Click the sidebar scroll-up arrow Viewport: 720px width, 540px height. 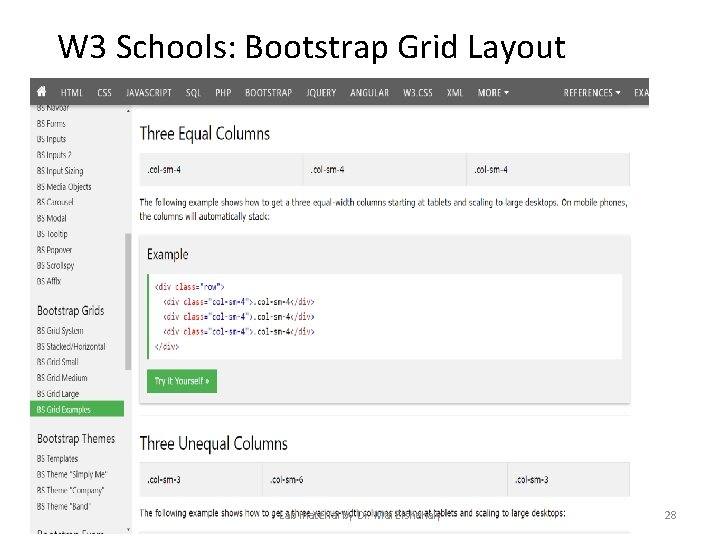coord(128,110)
